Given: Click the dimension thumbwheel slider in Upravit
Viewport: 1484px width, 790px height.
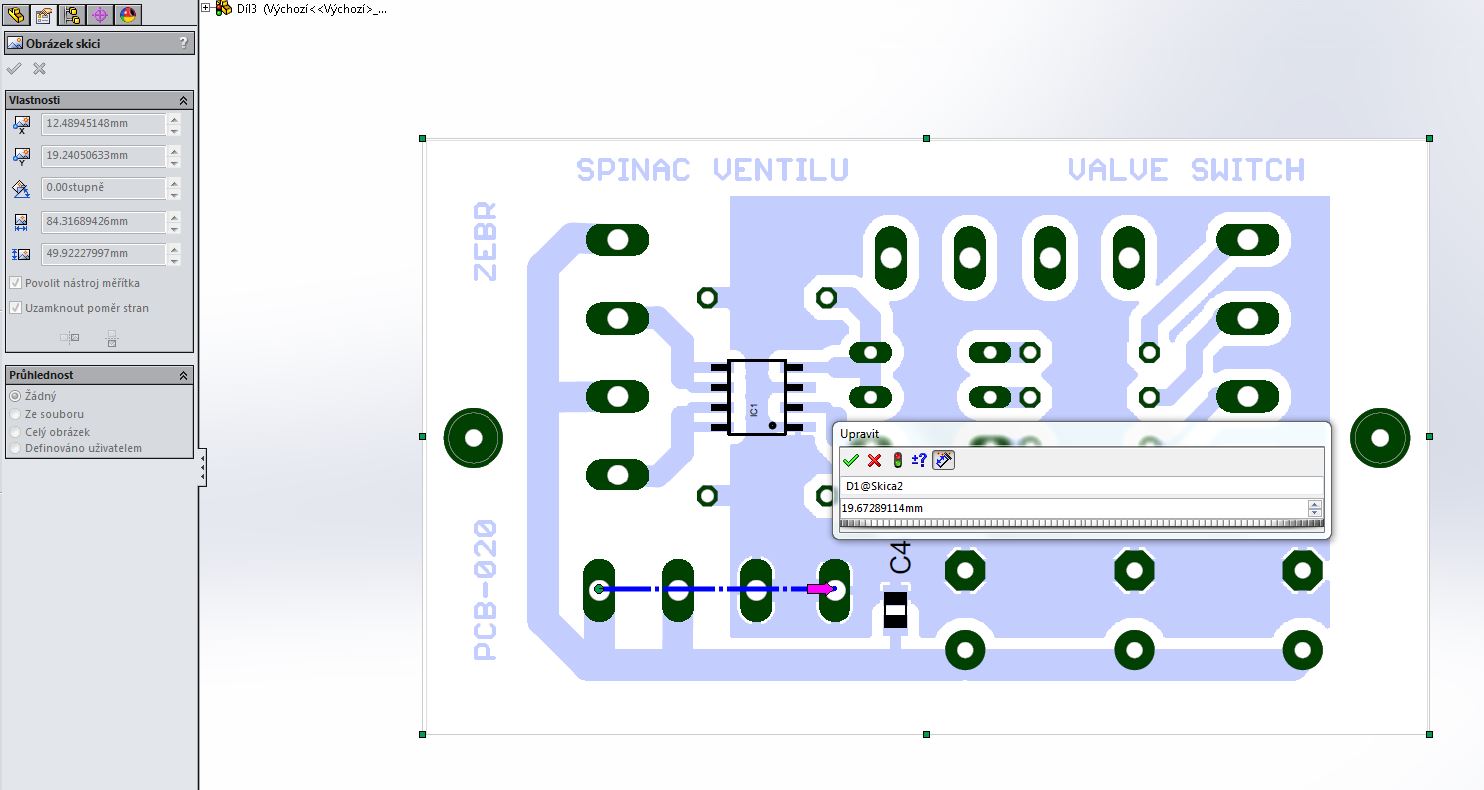Looking at the screenshot, I should (x=1080, y=523).
